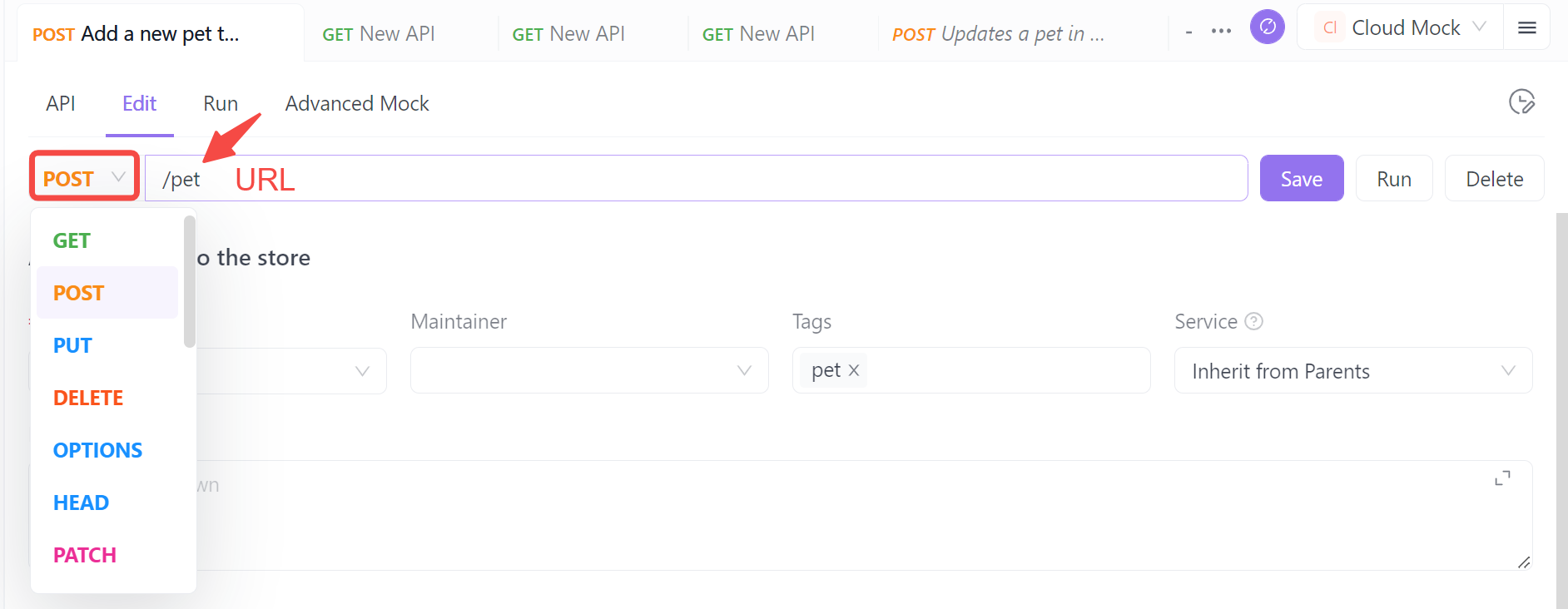1568x609 pixels.
Task: Open the Run tab
Action: tap(221, 103)
